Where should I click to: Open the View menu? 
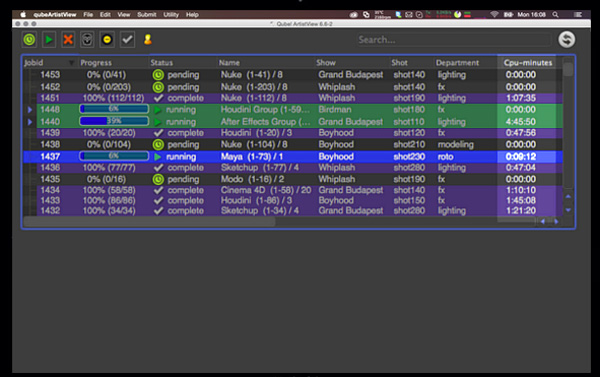point(124,15)
